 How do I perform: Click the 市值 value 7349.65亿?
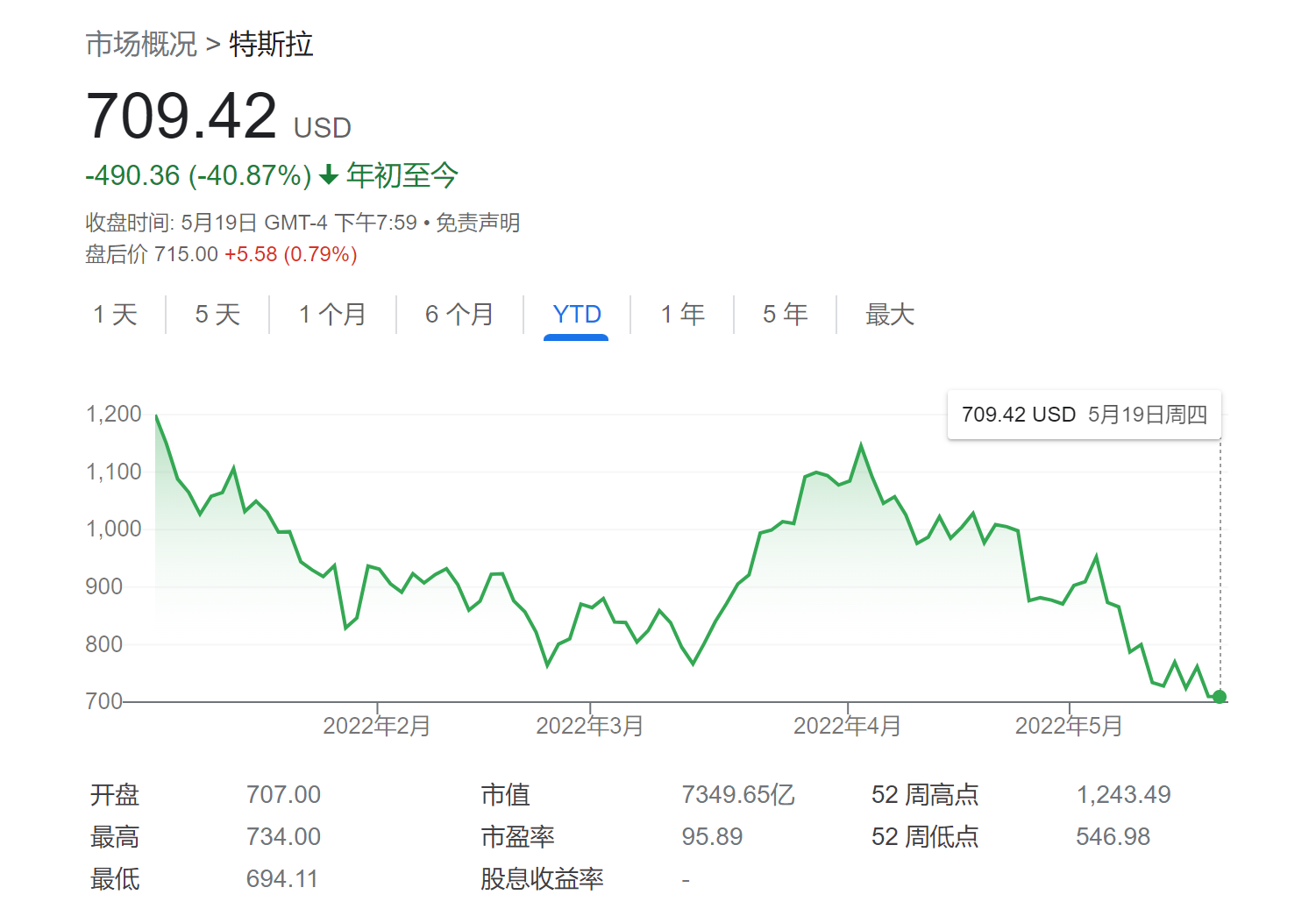point(737,795)
